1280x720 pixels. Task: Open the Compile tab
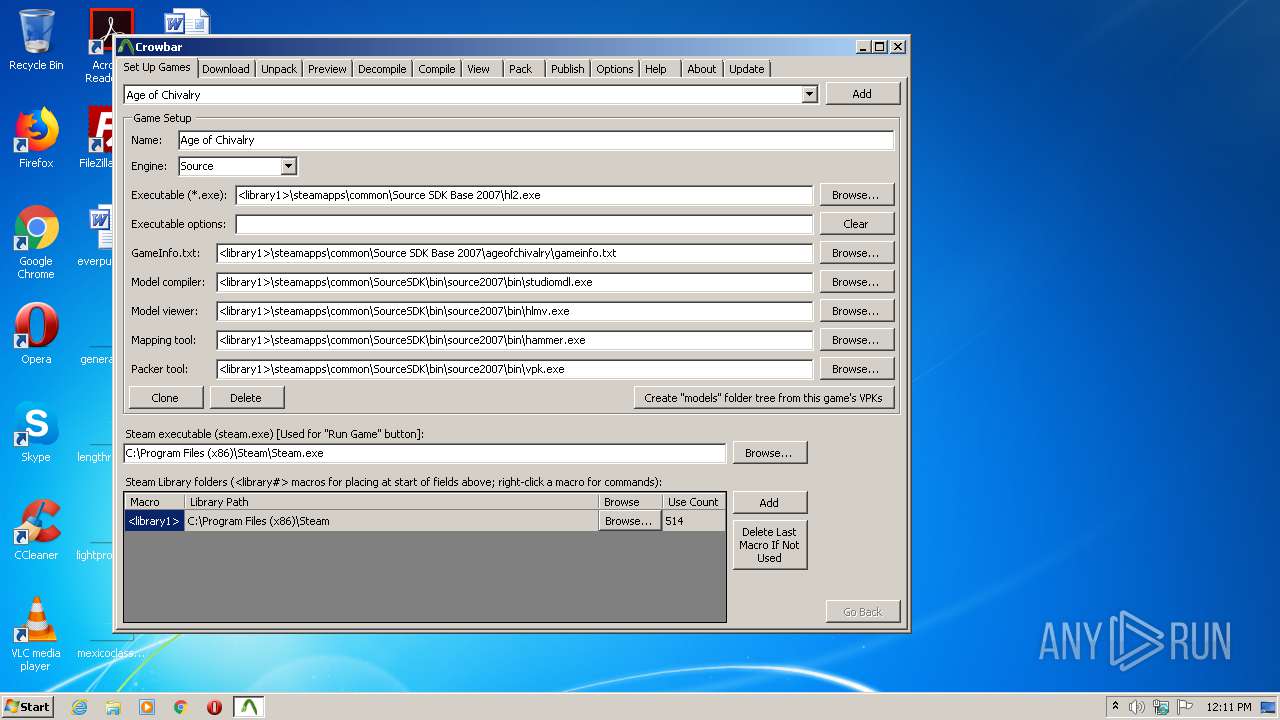coord(437,69)
